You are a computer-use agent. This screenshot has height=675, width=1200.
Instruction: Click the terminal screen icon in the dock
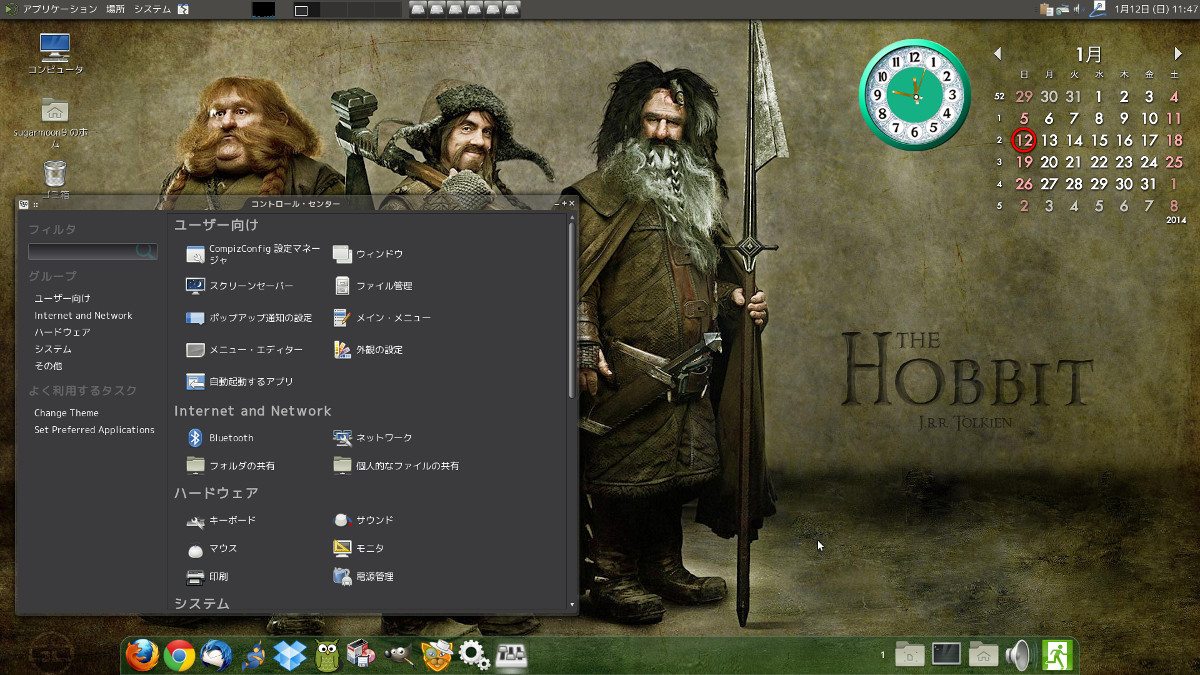(946, 655)
